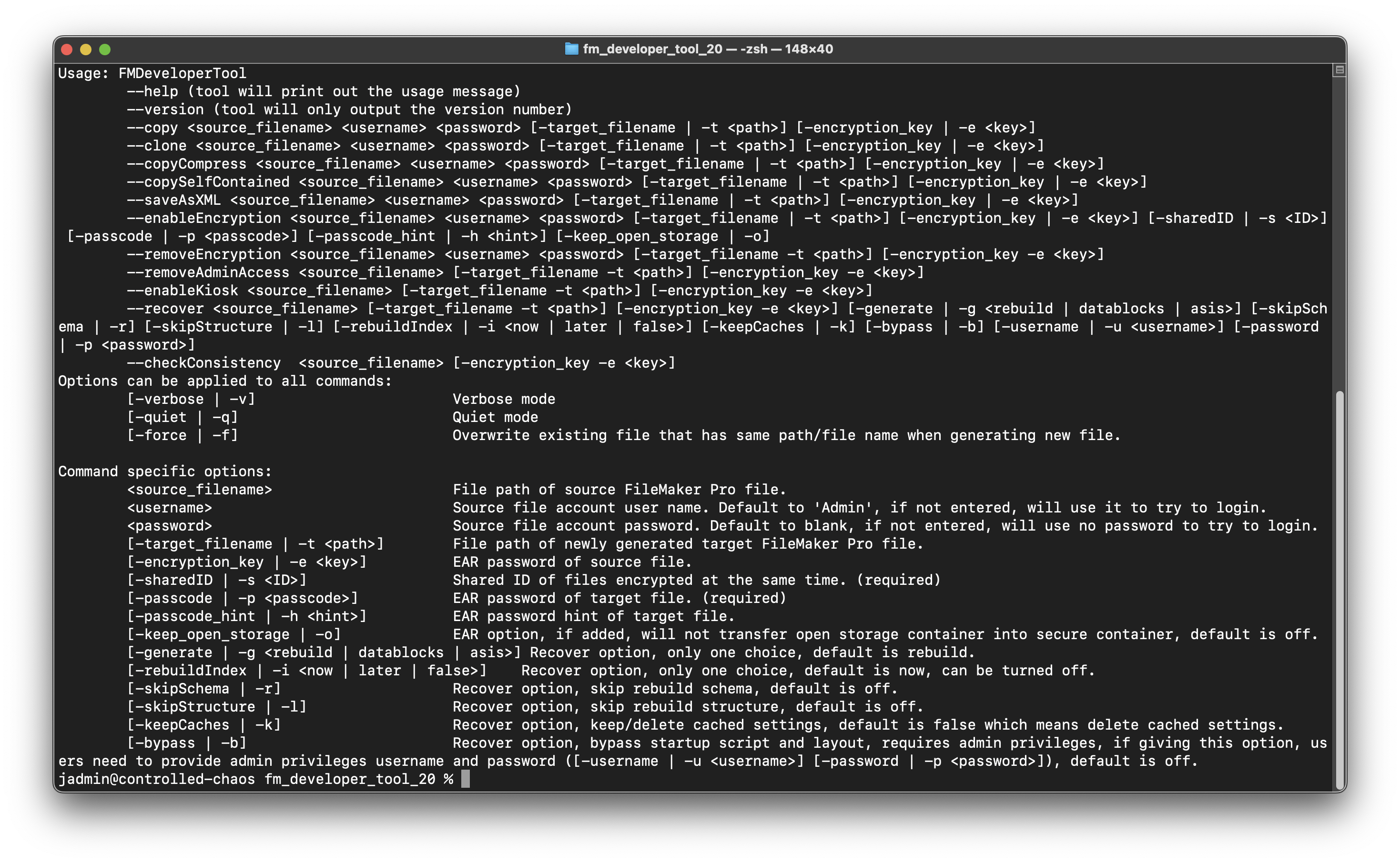Click the --removeAdminAccess command text
The width and height of the screenshot is (1400, 863).
pos(208,273)
